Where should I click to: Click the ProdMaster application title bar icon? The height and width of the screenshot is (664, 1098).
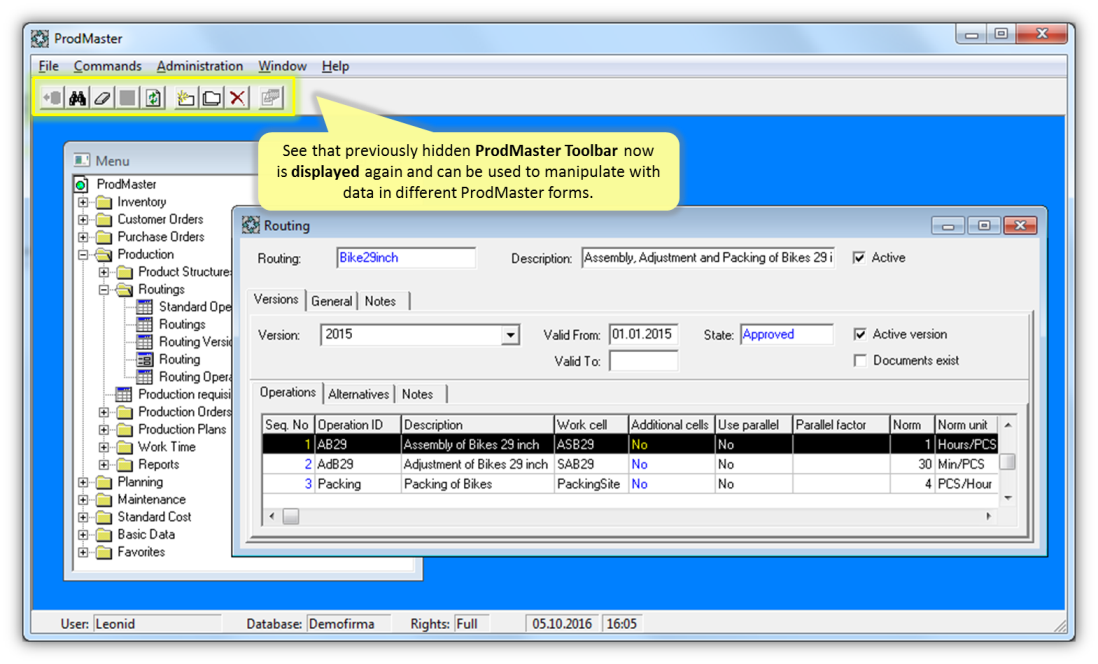pyautogui.click(x=40, y=39)
